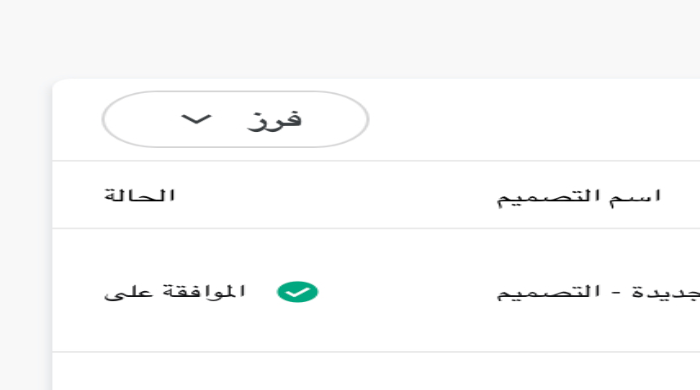Click the table header row between column titles
This screenshot has height=390, width=700.
pos(335,195)
